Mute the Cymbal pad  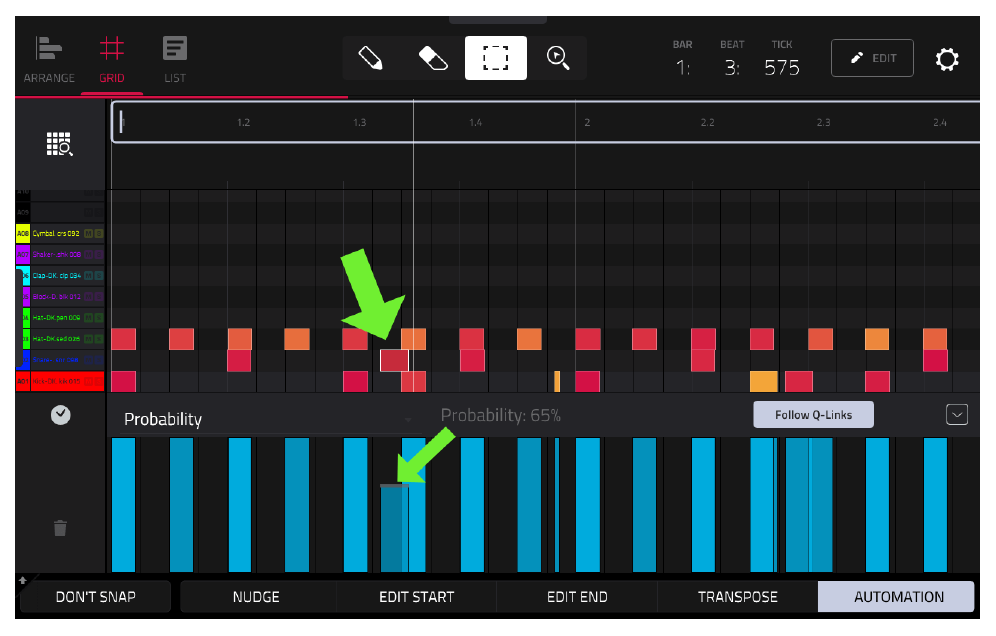point(89,233)
